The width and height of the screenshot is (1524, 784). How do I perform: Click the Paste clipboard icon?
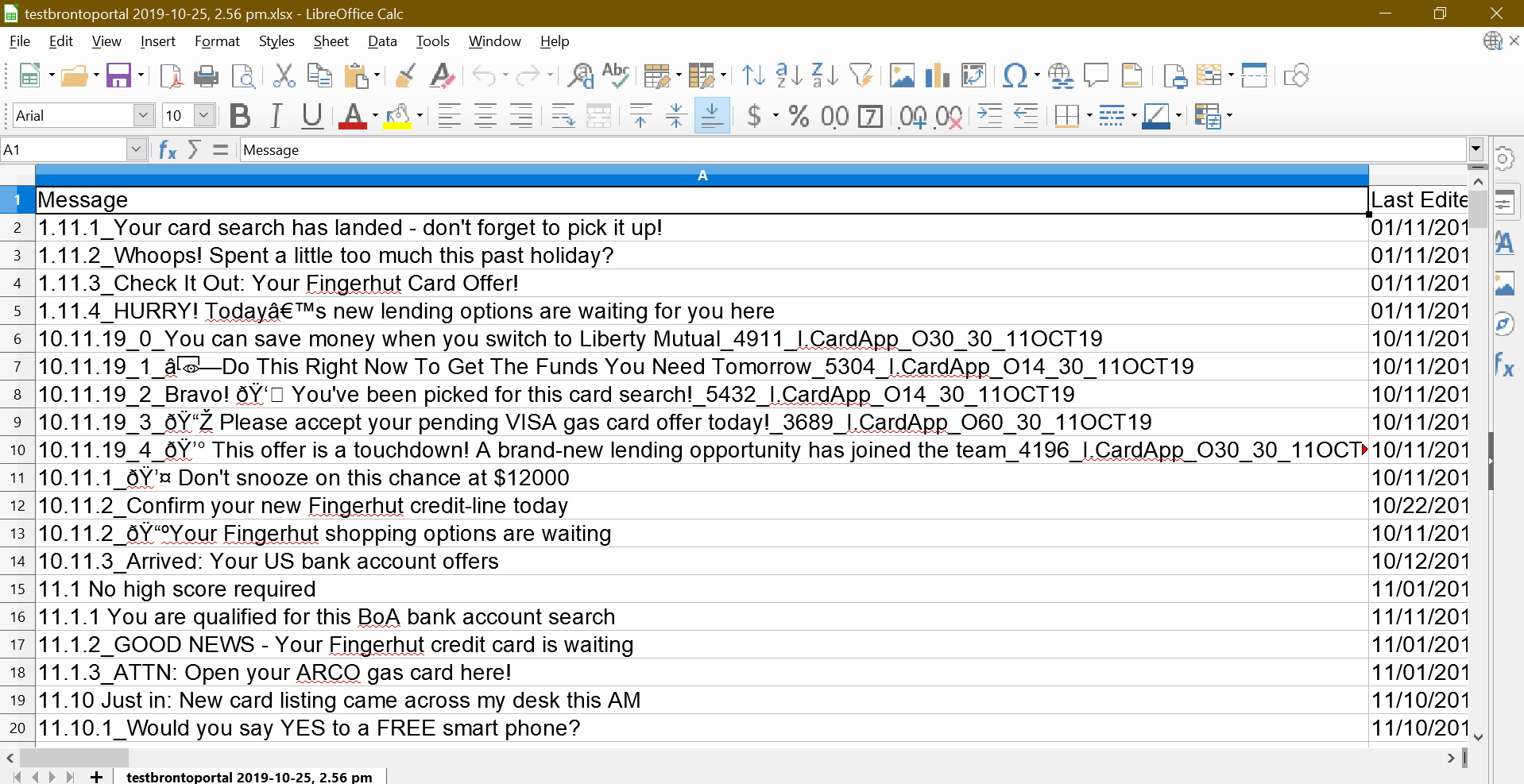[357, 75]
